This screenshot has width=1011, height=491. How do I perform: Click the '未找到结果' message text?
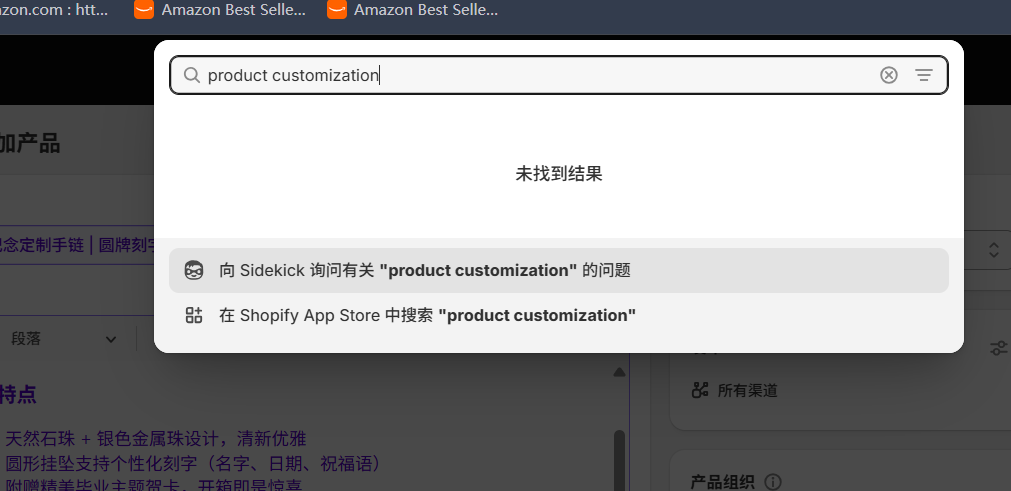tap(558, 174)
